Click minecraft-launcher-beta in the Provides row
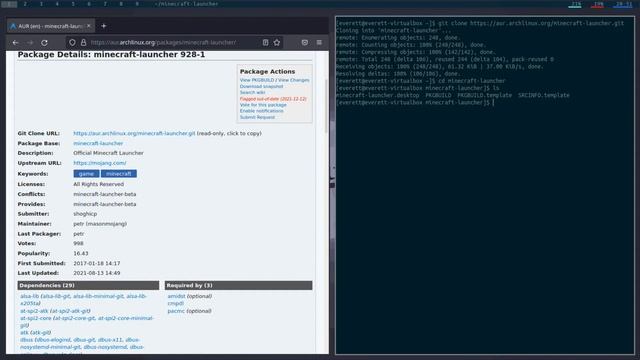 [x=104, y=204]
